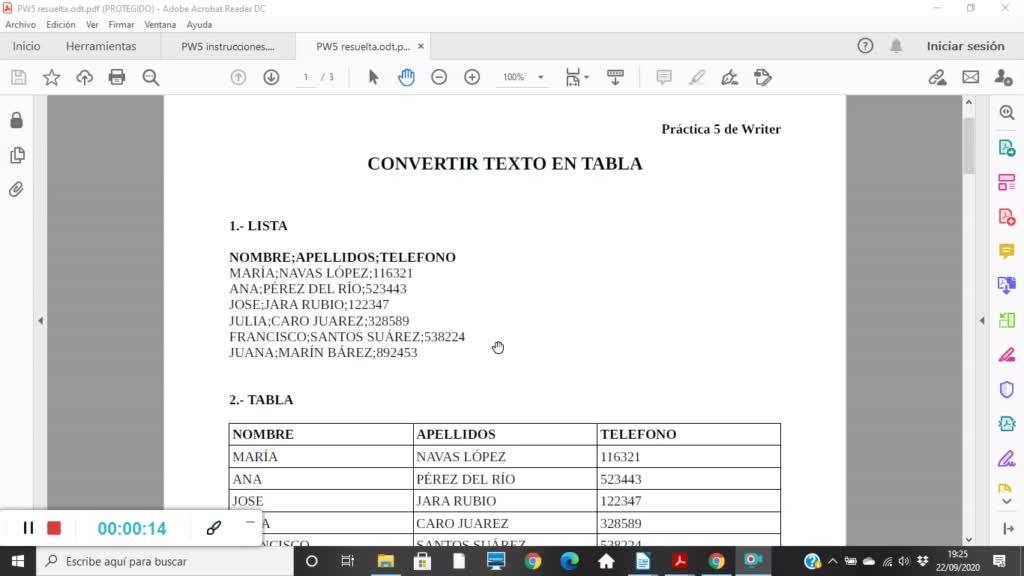
Task: Open the Archivo menu
Action: tap(20, 25)
